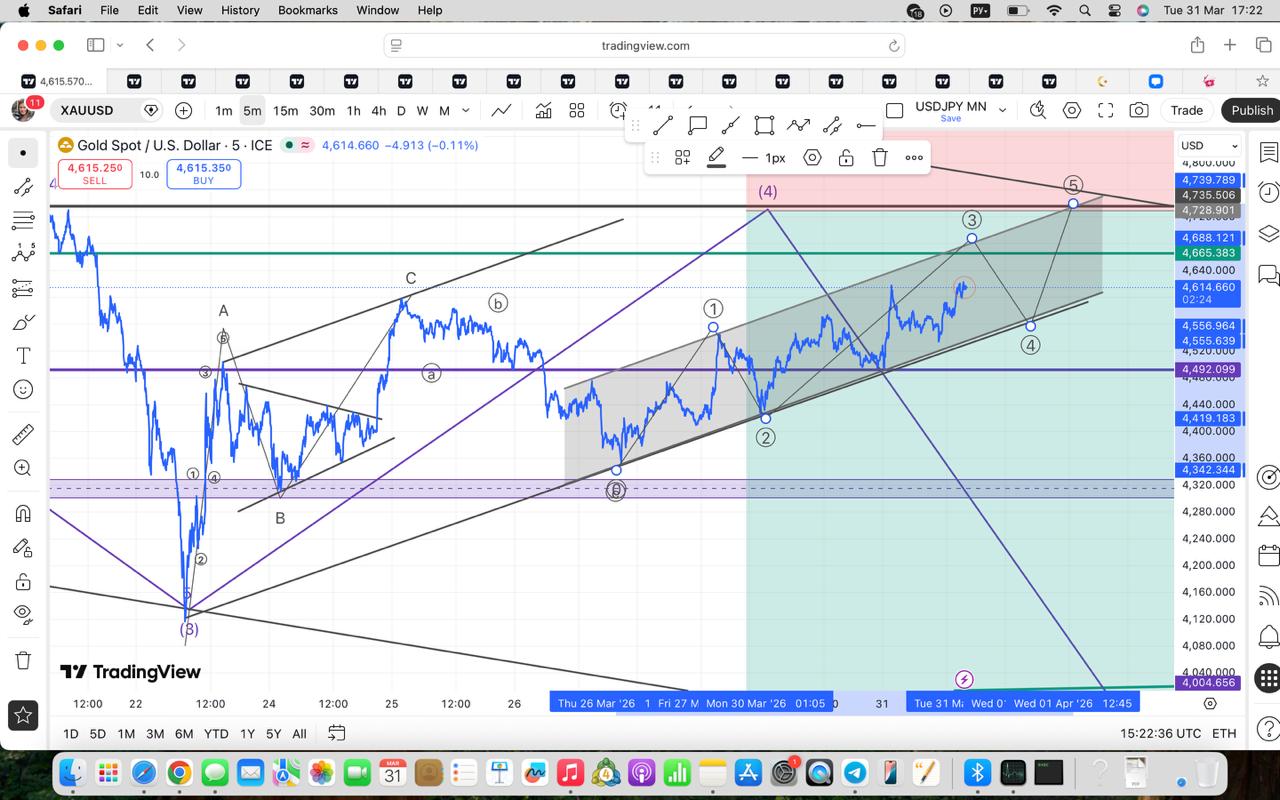Toggle lock all drawings in left sidebar
1280x800 pixels.
[23, 582]
